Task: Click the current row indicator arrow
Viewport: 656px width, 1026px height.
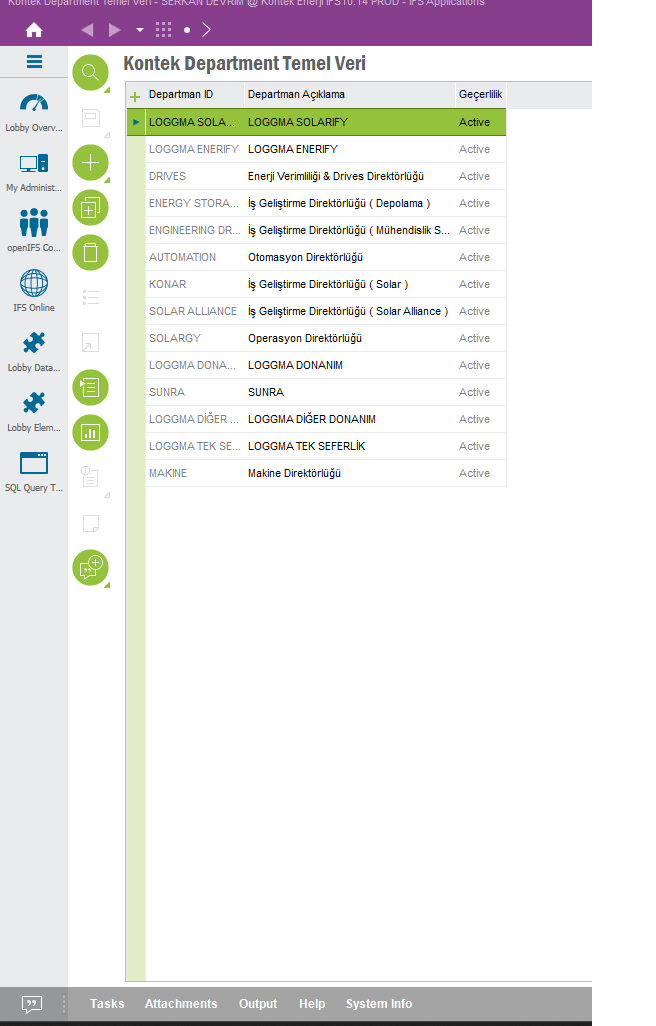Action: pos(136,122)
